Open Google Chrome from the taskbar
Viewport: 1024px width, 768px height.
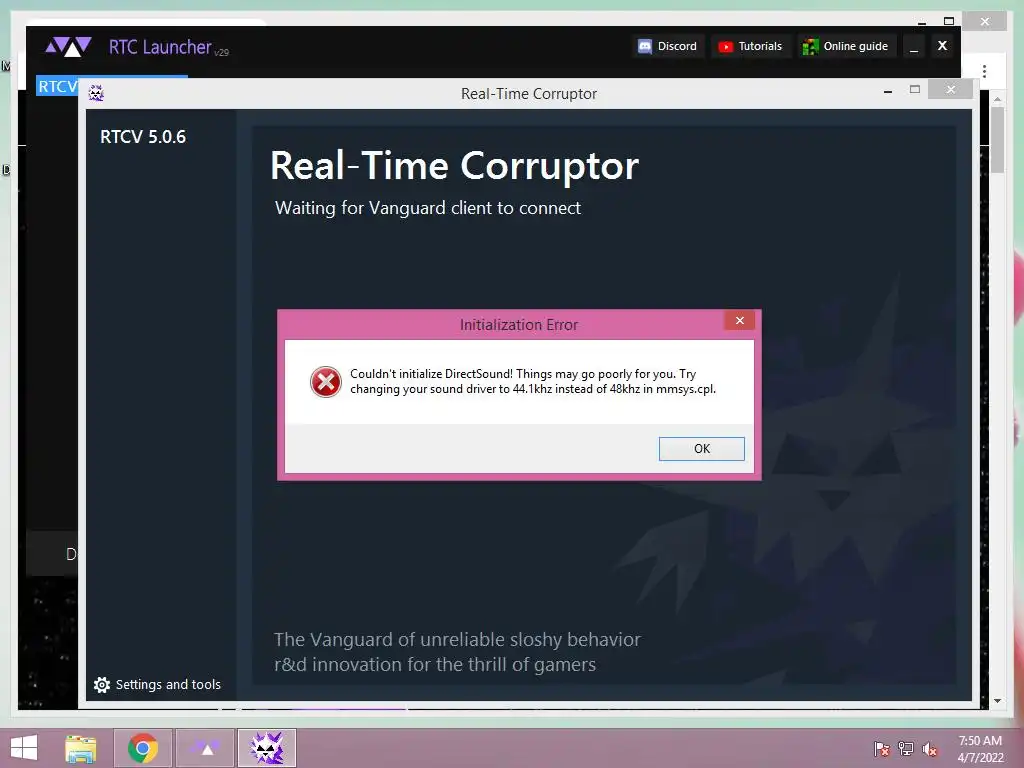(x=142, y=748)
